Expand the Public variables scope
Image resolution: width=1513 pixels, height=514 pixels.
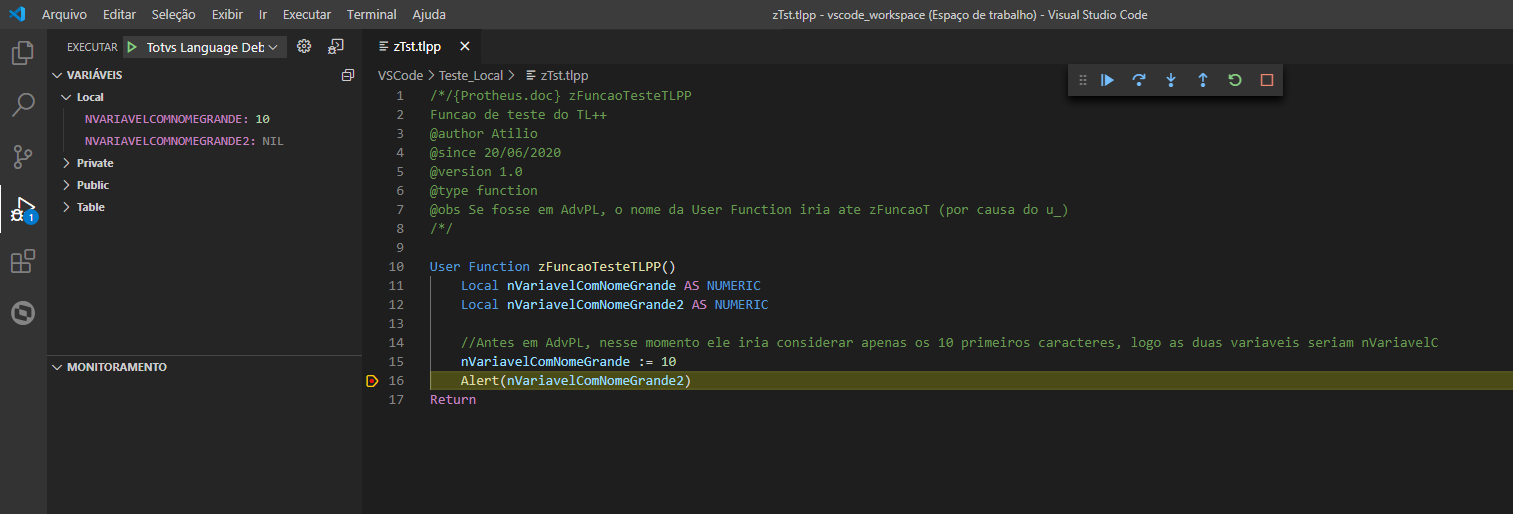tap(67, 185)
